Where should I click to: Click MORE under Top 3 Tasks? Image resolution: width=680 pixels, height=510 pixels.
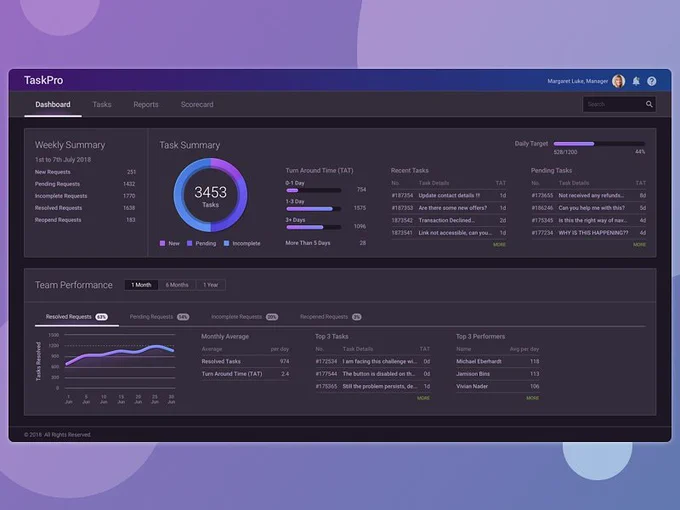point(423,398)
